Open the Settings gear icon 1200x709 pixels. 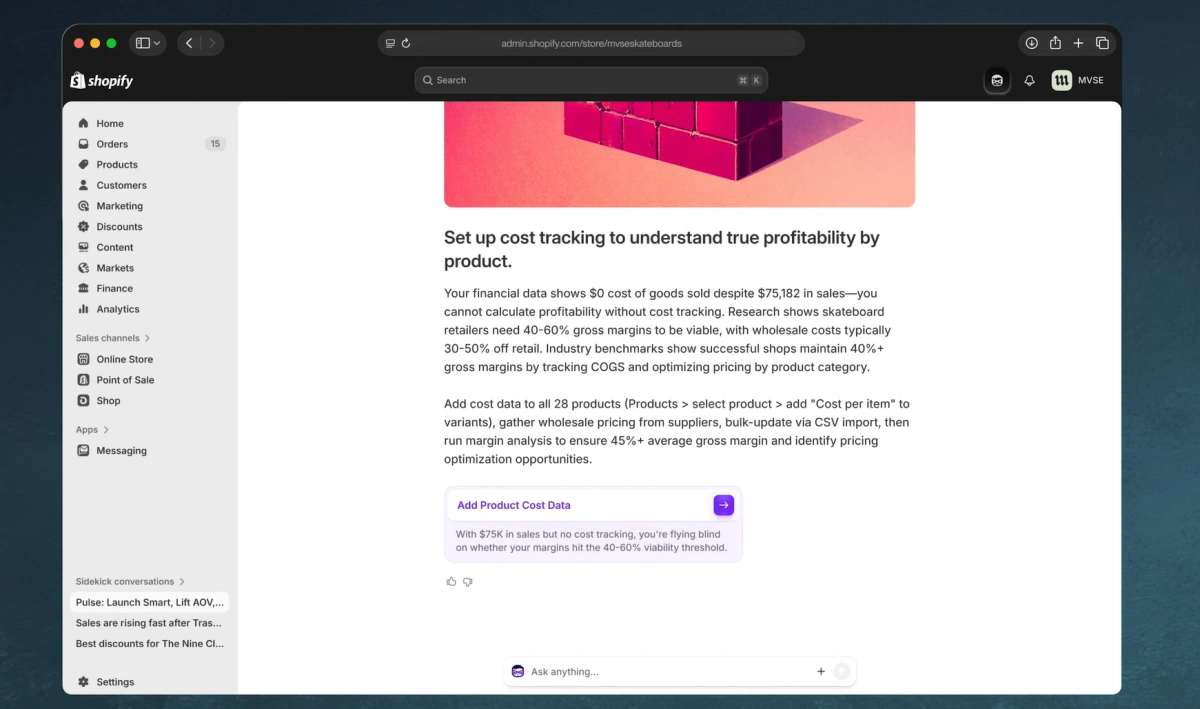(84, 682)
